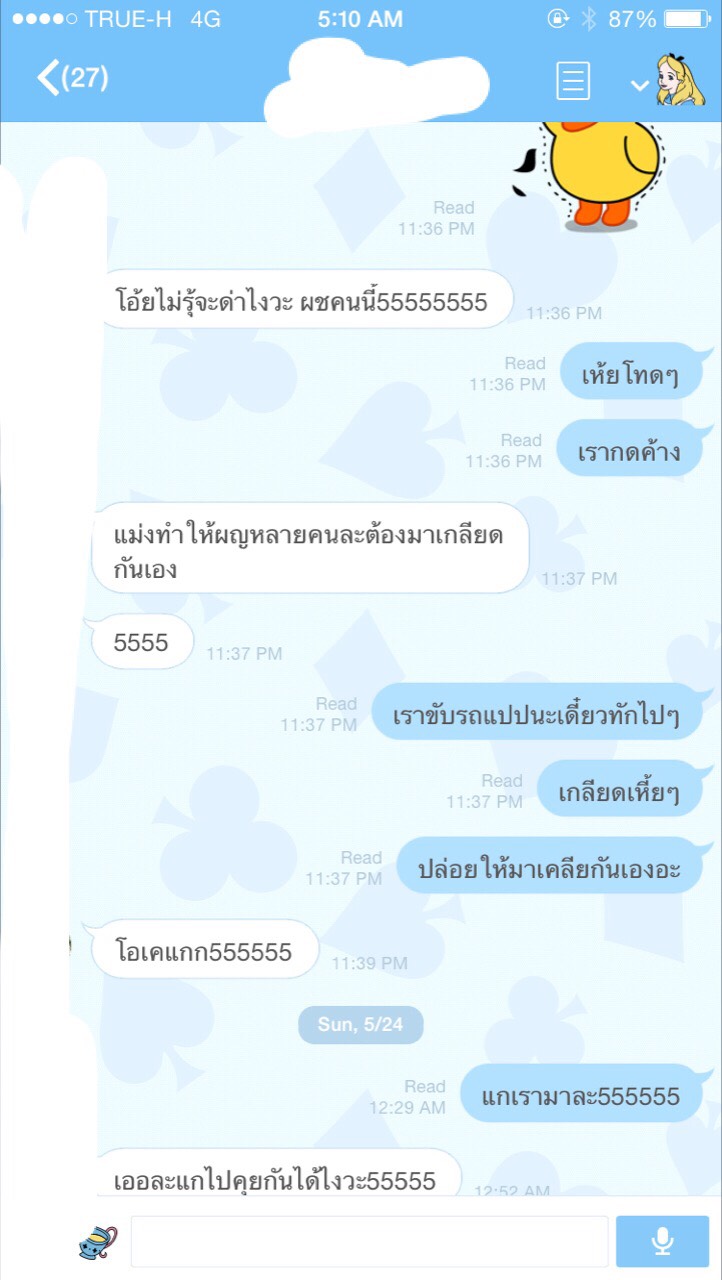Viewport: 722px width, 1280px height.
Task: Tap the battery indicator in status bar
Action: coord(685,19)
